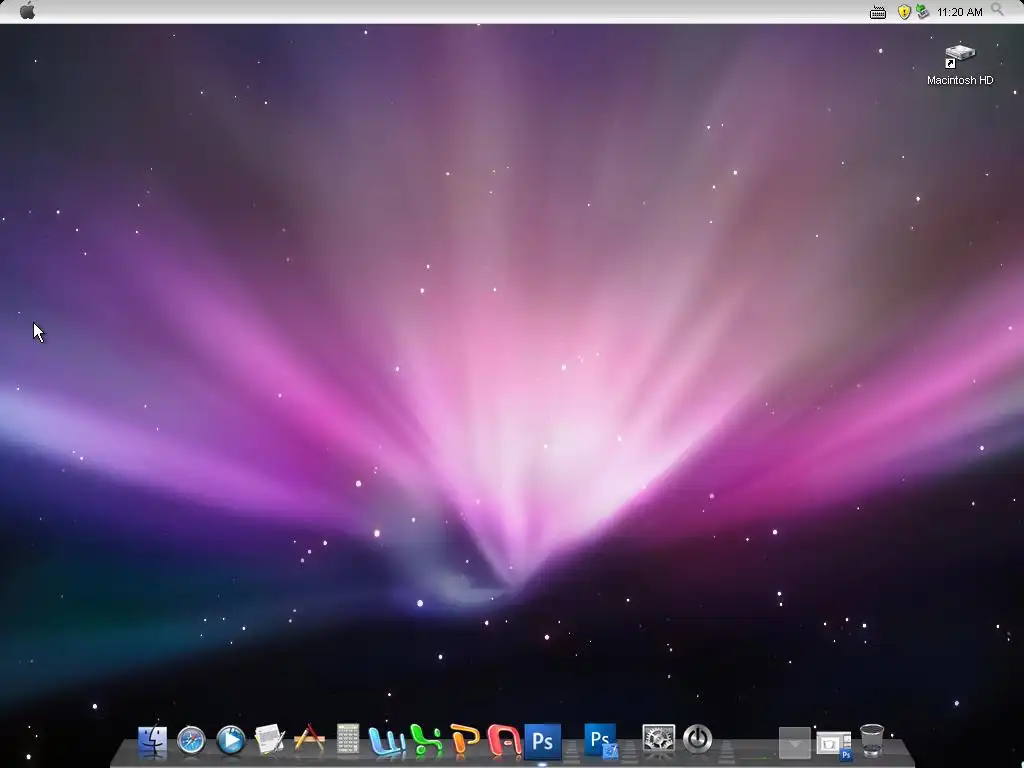This screenshot has width=1024, height=768.
Task: Launch Microsoft Excel green X icon
Action: (426, 740)
